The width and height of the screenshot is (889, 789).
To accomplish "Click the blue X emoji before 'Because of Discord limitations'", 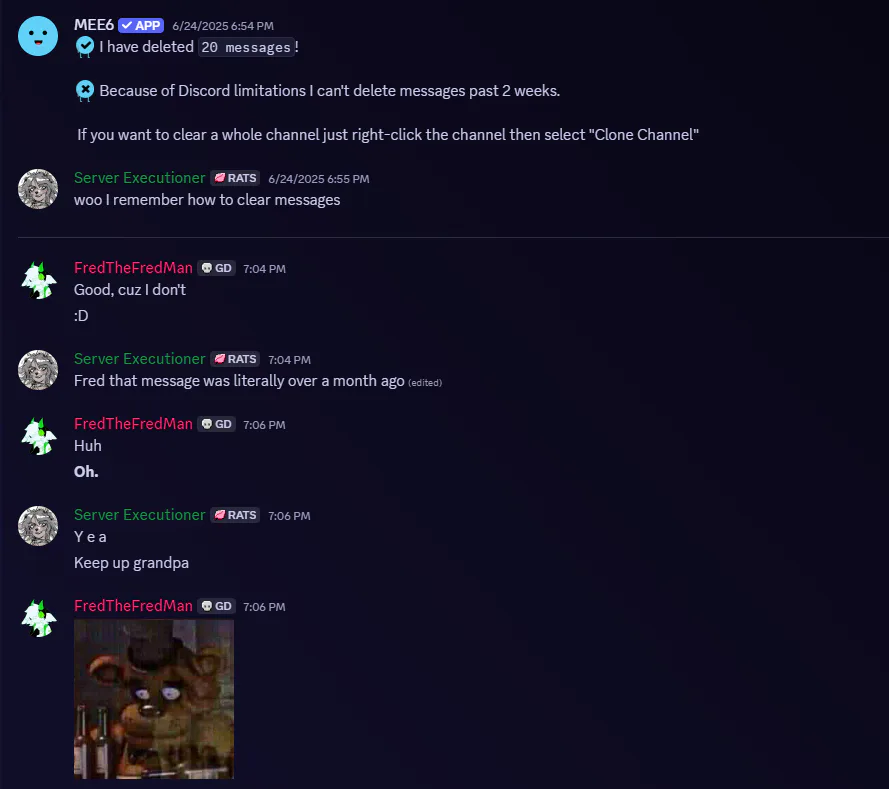I will click(x=85, y=91).
